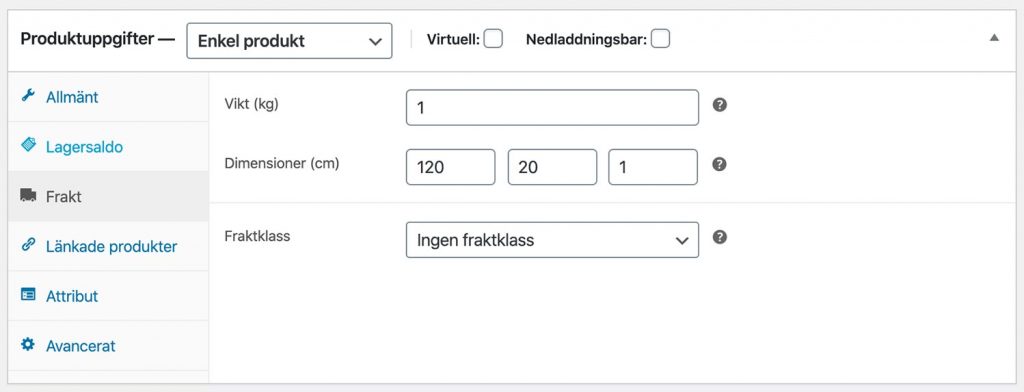Click the chain link icon for Länkade produkter

click(x=27, y=245)
